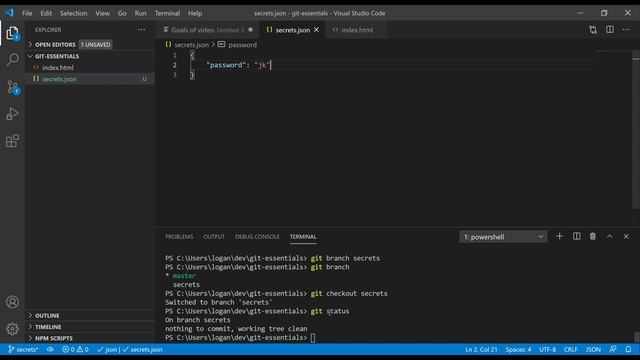Close the secrets.json tab
Screen dimensions: 640x360
point(316,30)
